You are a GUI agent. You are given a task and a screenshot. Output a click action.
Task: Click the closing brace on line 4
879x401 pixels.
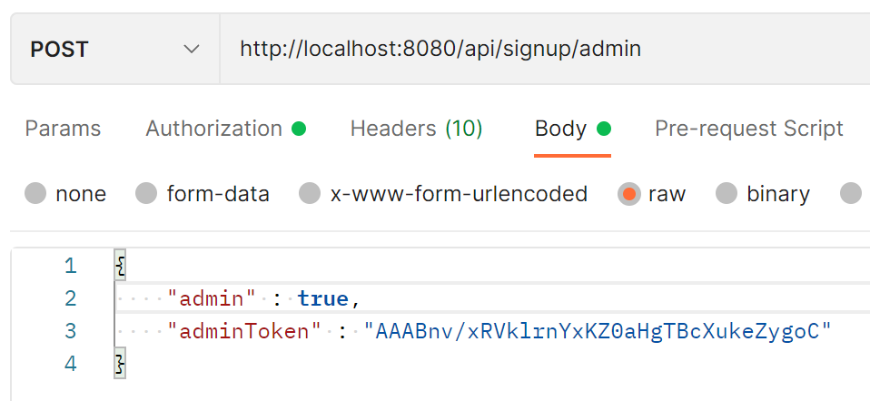[x=119, y=364]
